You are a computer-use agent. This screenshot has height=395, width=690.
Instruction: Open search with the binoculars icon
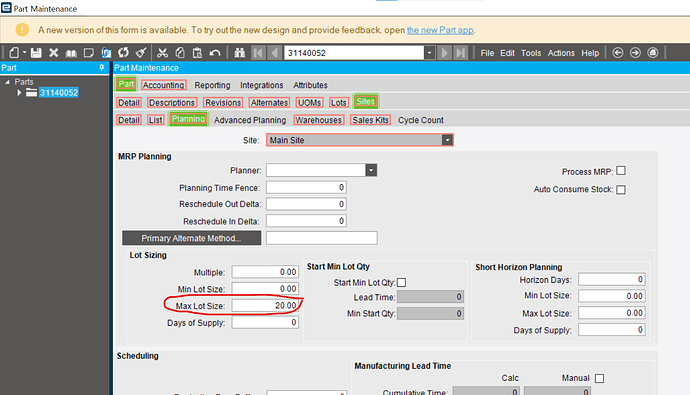(x=239, y=53)
